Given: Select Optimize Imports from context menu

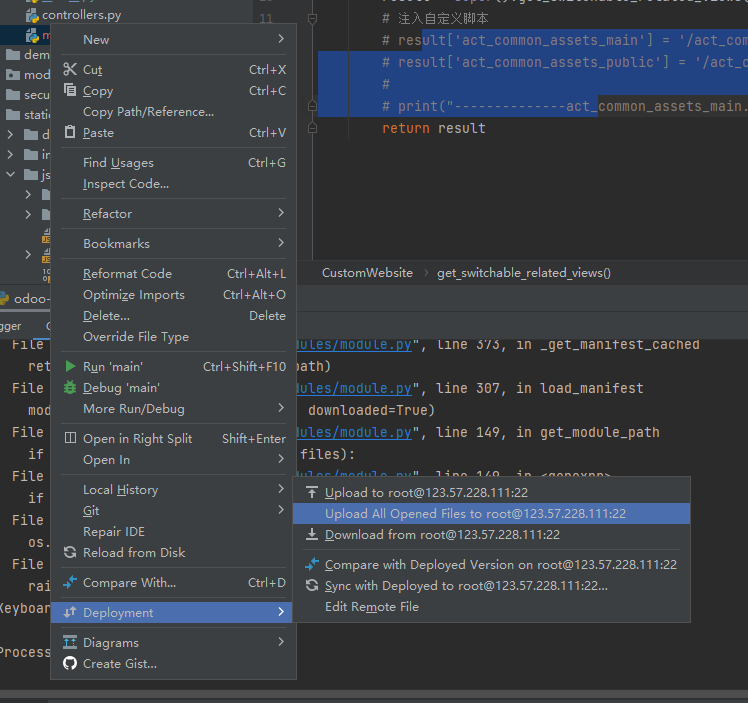Looking at the screenshot, I should pyautogui.click(x=133, y=295).
